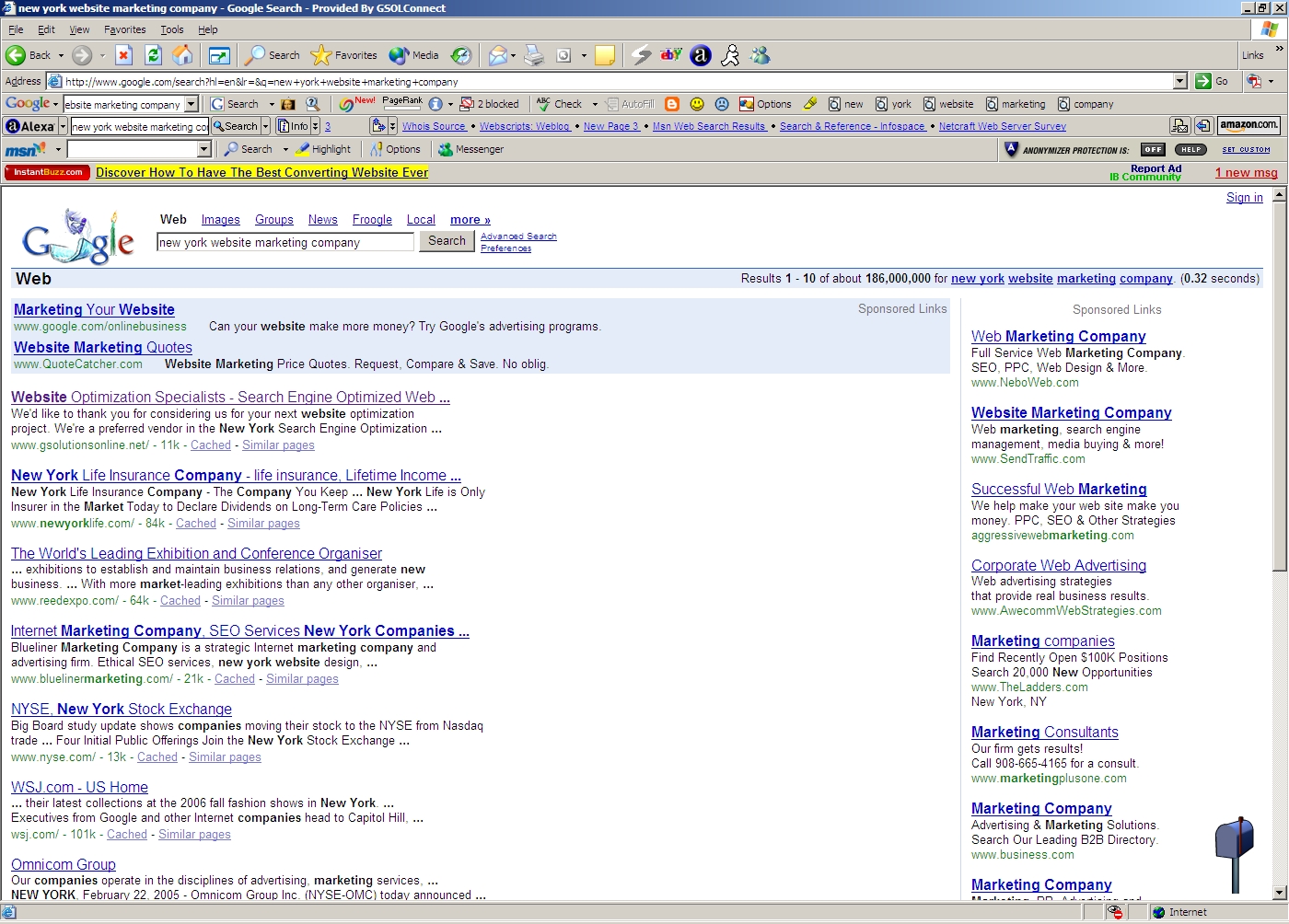Open the MSN toolbar search box dropdown
The image size is (1289, 924).
tap(204, 149)
